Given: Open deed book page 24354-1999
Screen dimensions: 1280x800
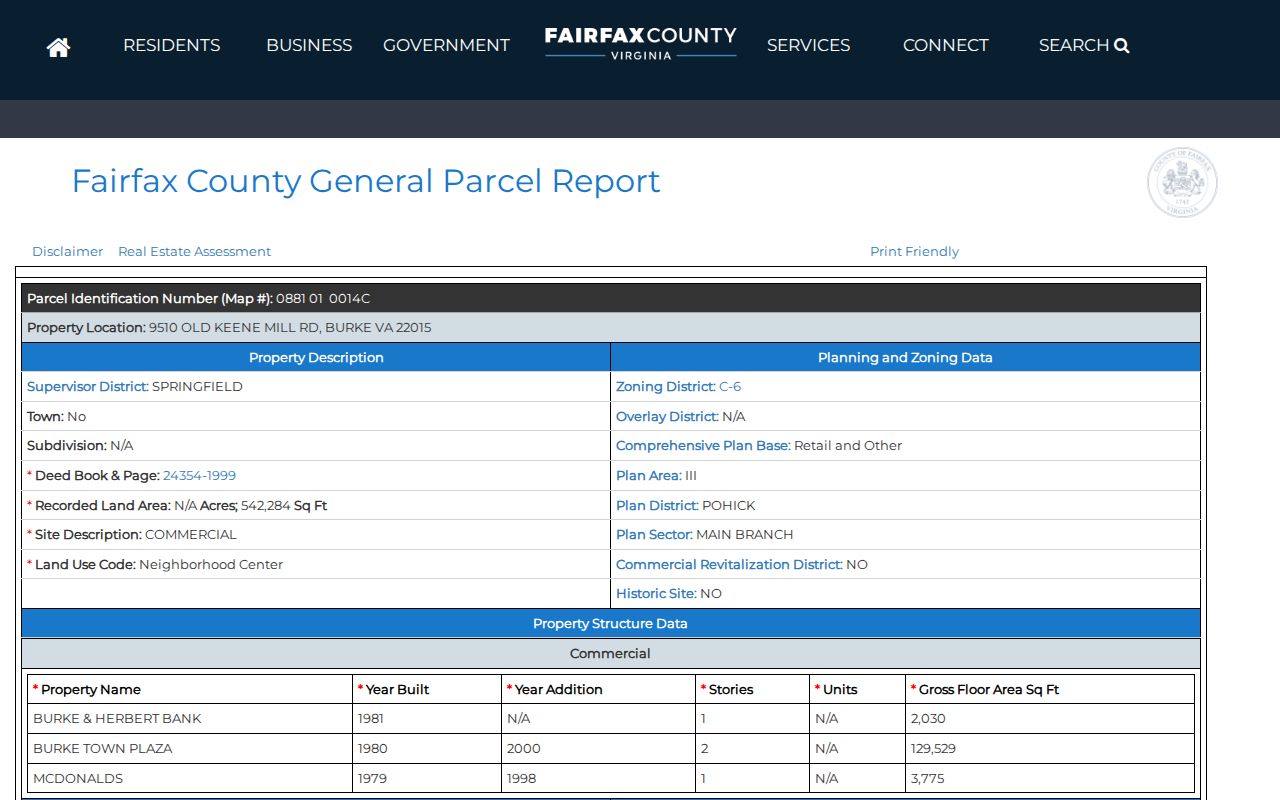Looking at the screenshot, I should [x=199, y=475].
